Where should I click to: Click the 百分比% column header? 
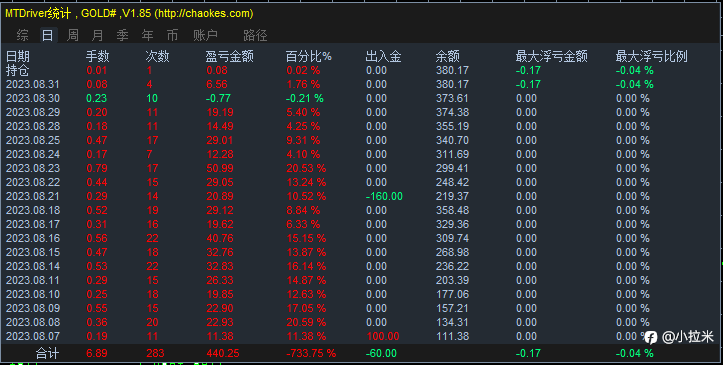pos(308,56)
